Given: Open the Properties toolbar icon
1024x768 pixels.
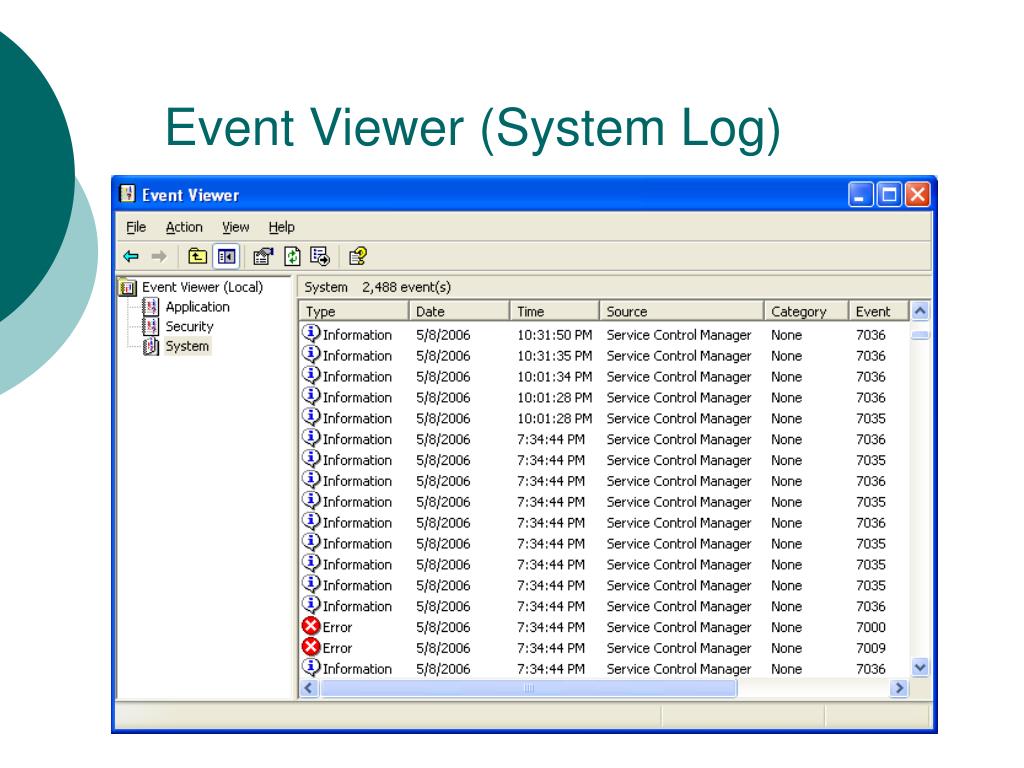Looking at the screenshot, I should pos(263,256).
